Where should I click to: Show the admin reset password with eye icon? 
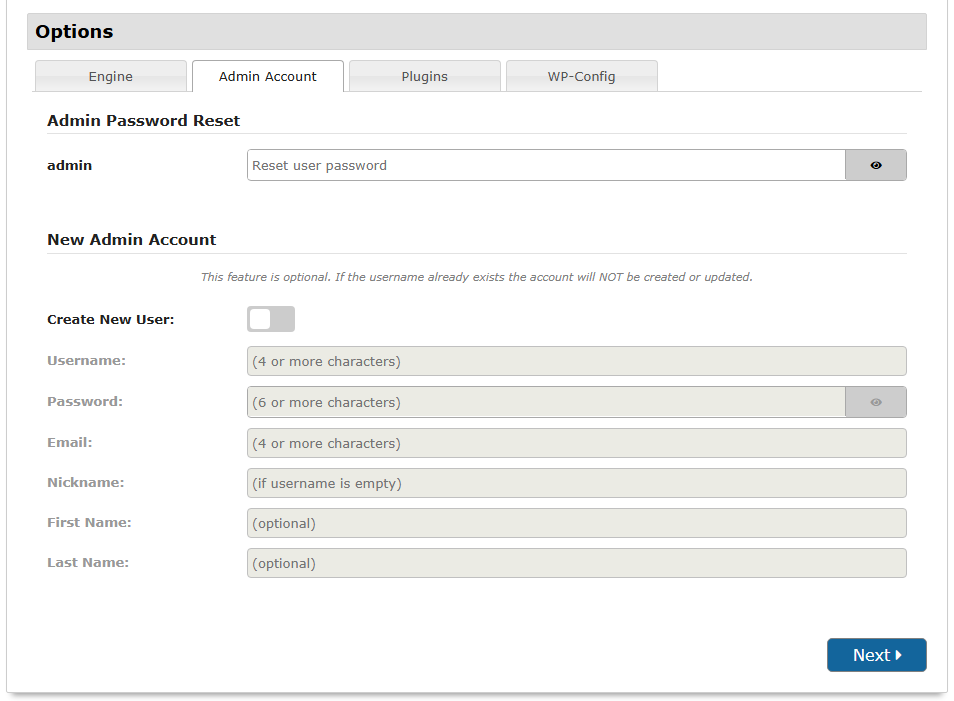pyautogui.click(x=876, y=165)
